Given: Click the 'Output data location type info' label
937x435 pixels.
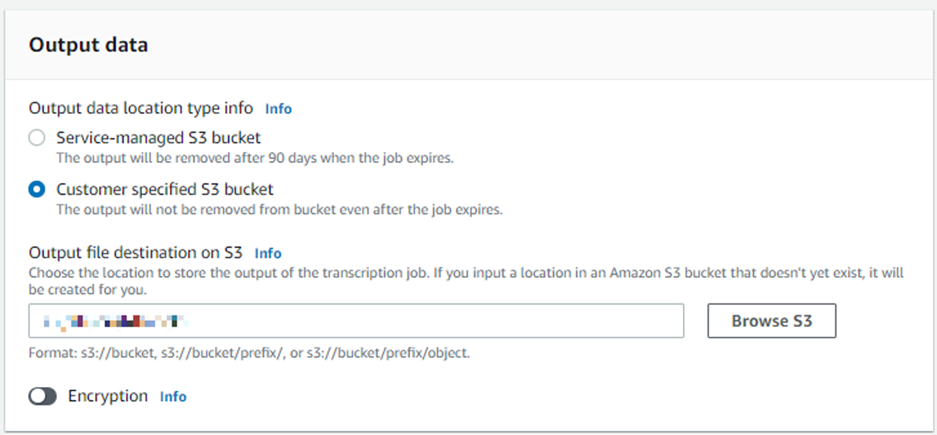Looking at the screenshot, I should [x=141, y=108].
